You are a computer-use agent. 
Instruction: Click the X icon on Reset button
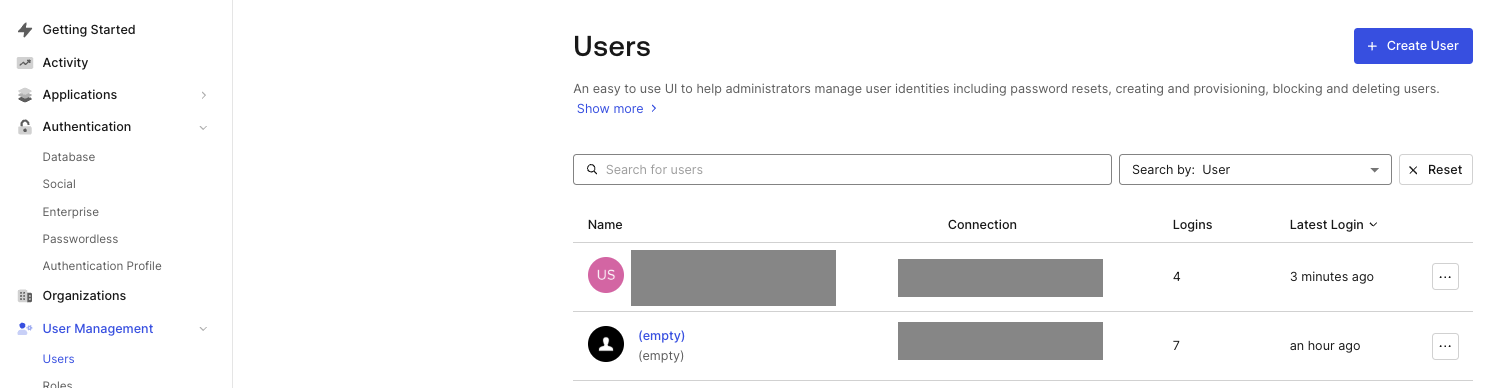click(x=1413, y=170)
